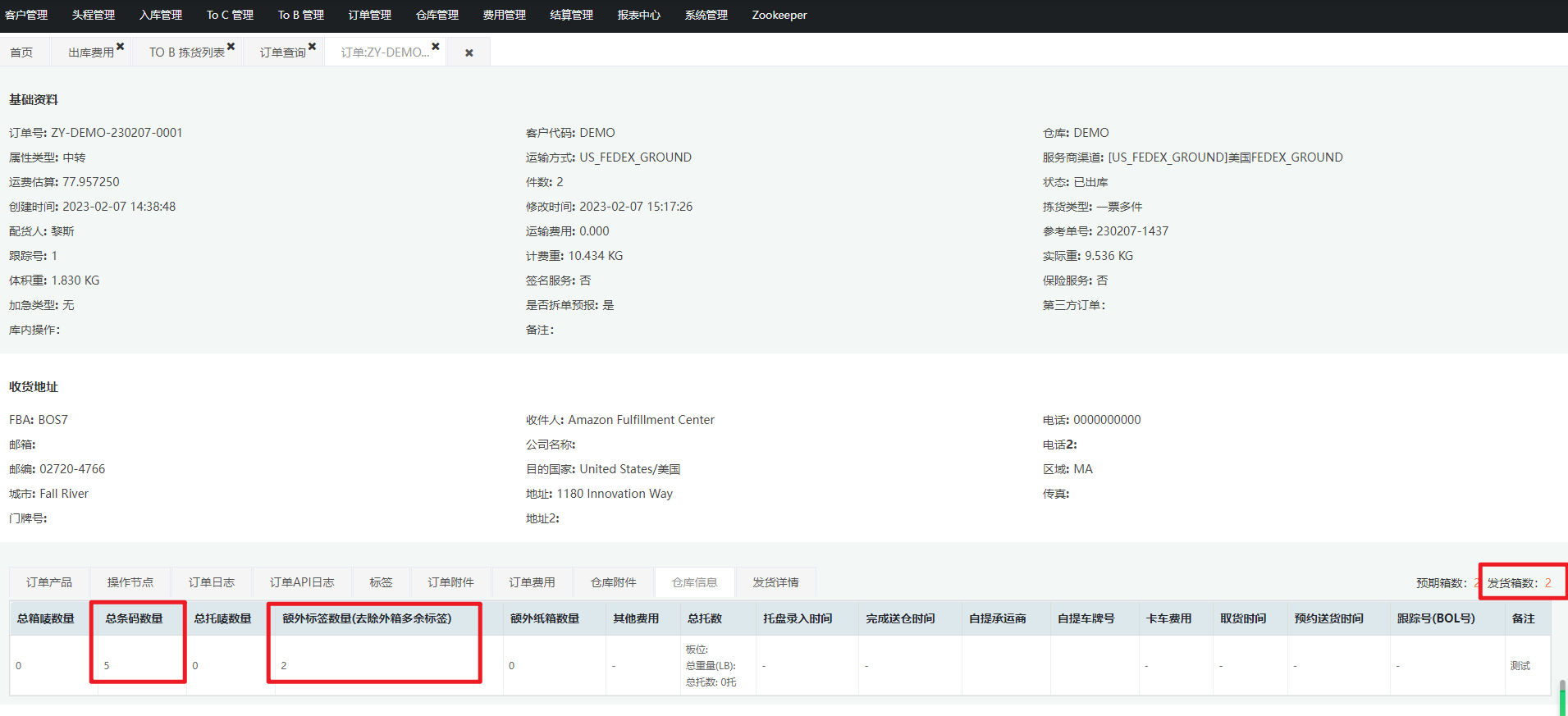The width and height of the screenshot is (1568, 716).
Task: Open the 头程管理 menu
Action: click(94, 15)
